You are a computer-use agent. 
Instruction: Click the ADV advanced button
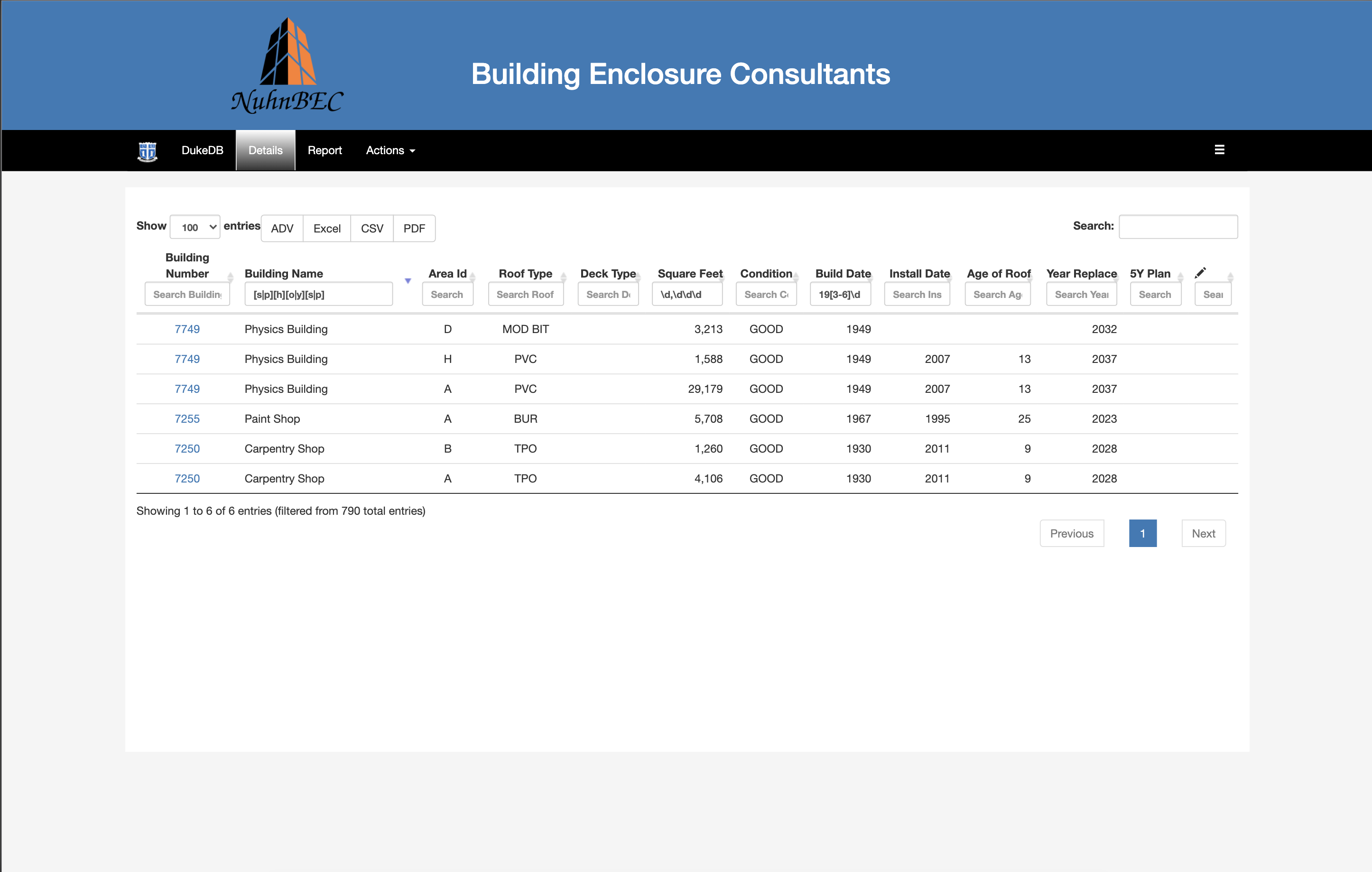point(282,229)
